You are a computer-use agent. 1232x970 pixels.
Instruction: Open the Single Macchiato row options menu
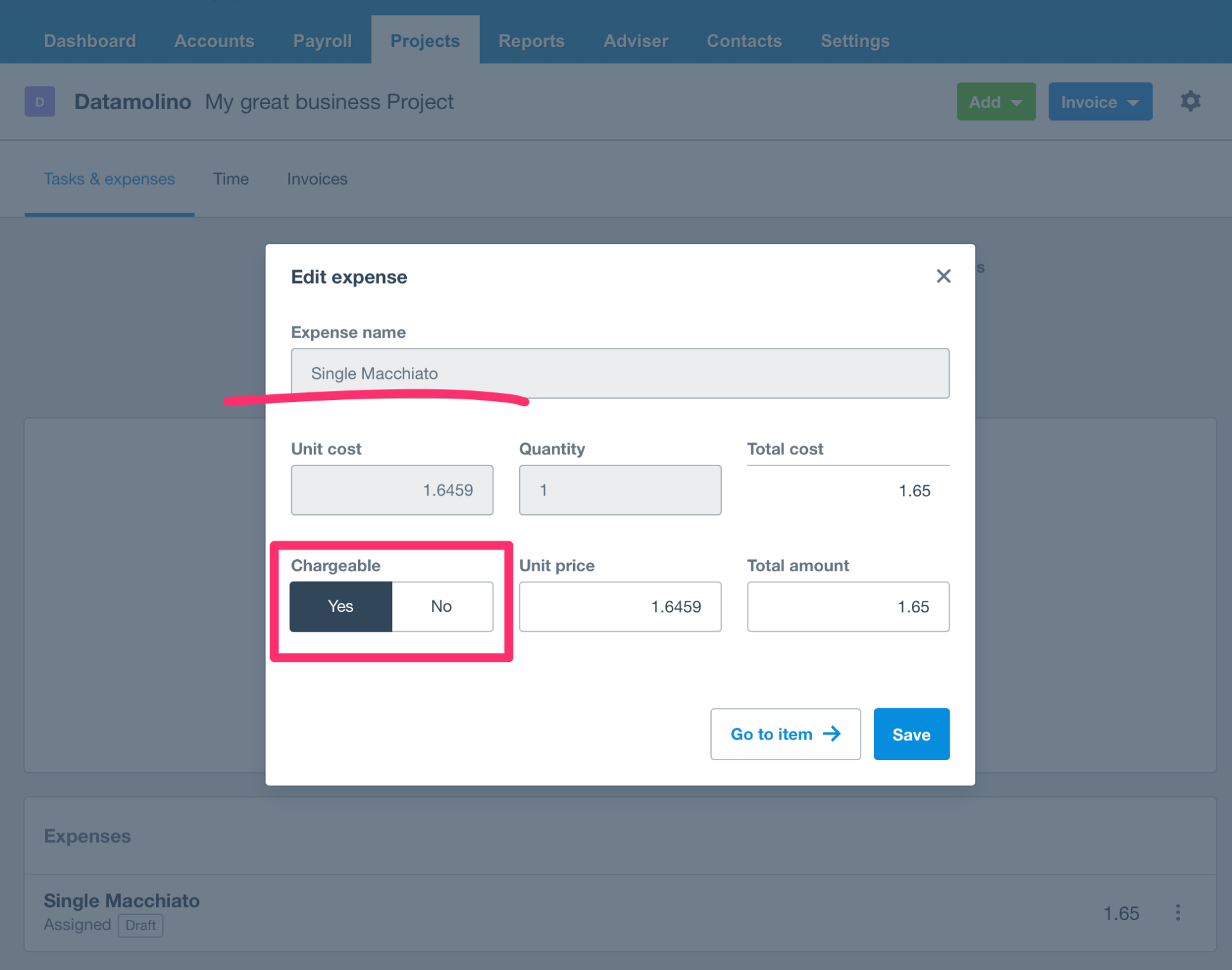pyautogui.click(x=1177, y=912)
